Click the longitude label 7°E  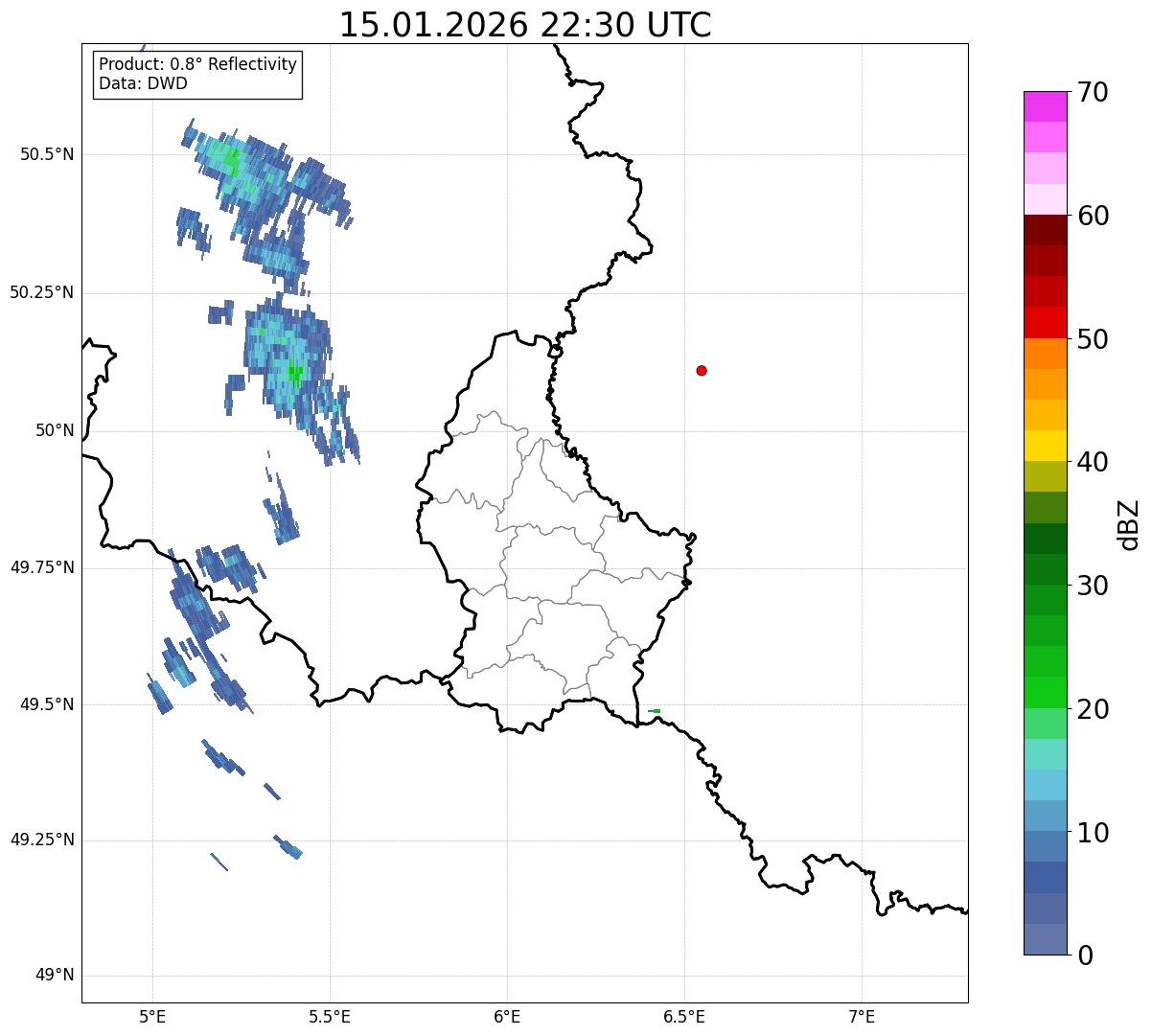[x=862, y=1017]
